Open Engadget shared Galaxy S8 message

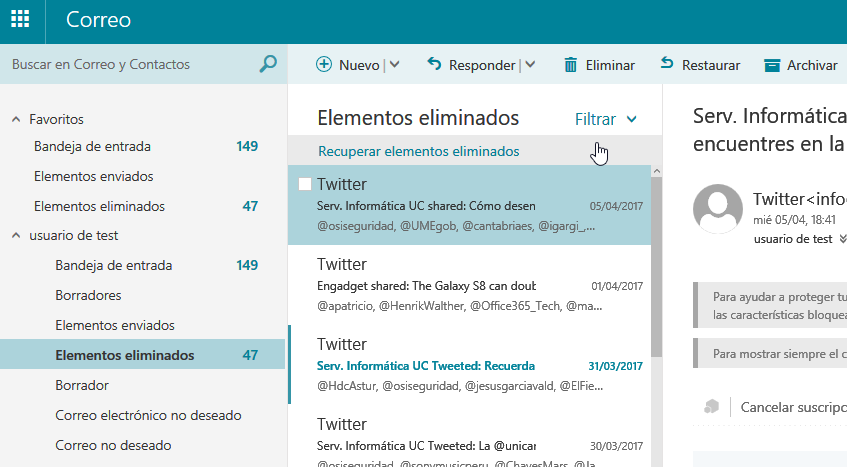click(x=469, y=285)
